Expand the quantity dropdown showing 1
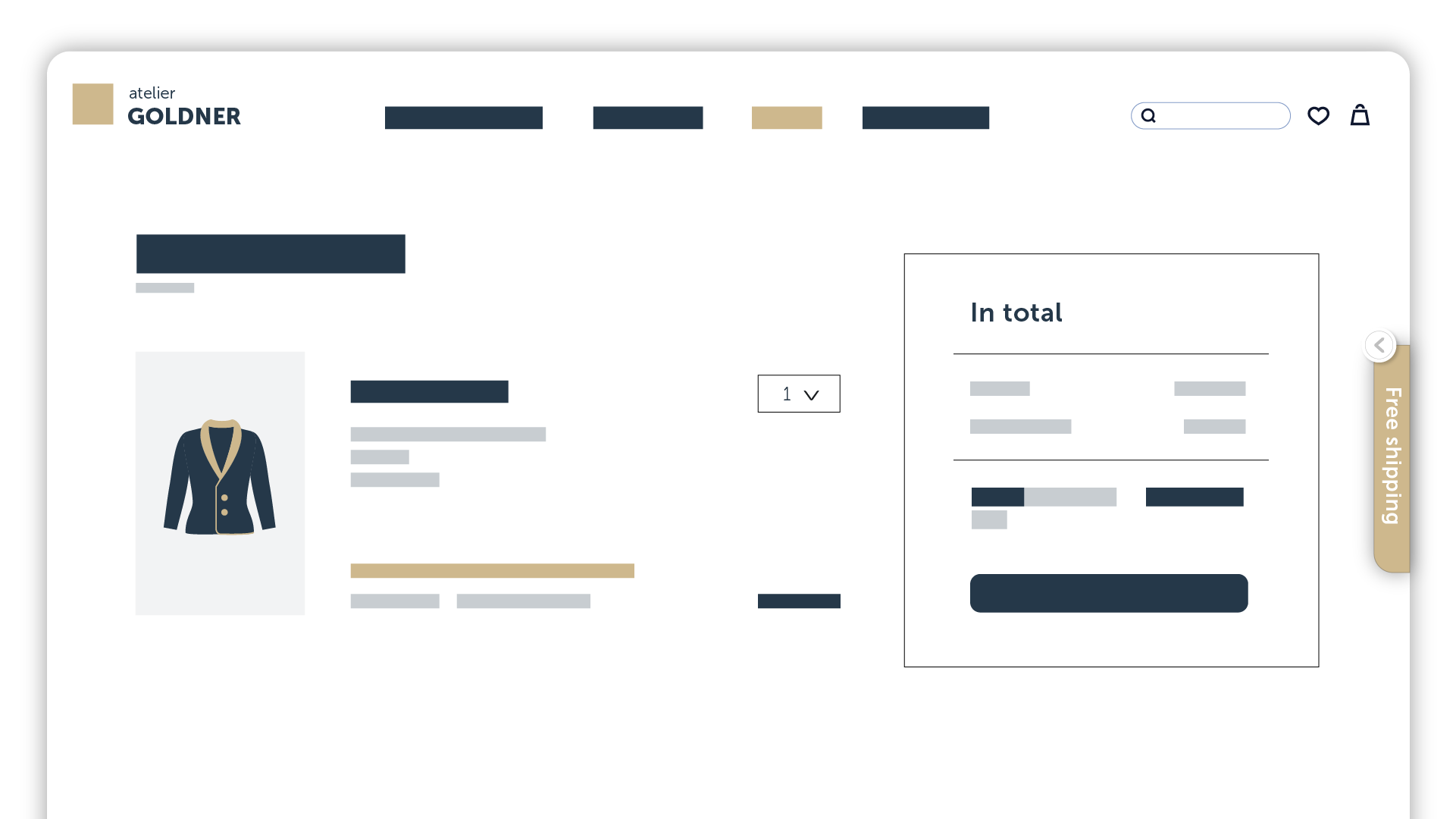The image size is (1456, 819). point(799,394)
